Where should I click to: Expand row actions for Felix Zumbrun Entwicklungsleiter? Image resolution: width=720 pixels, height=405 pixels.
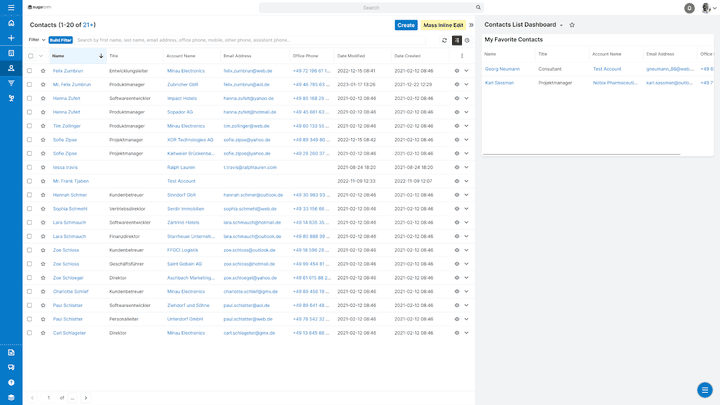[466, 71]
